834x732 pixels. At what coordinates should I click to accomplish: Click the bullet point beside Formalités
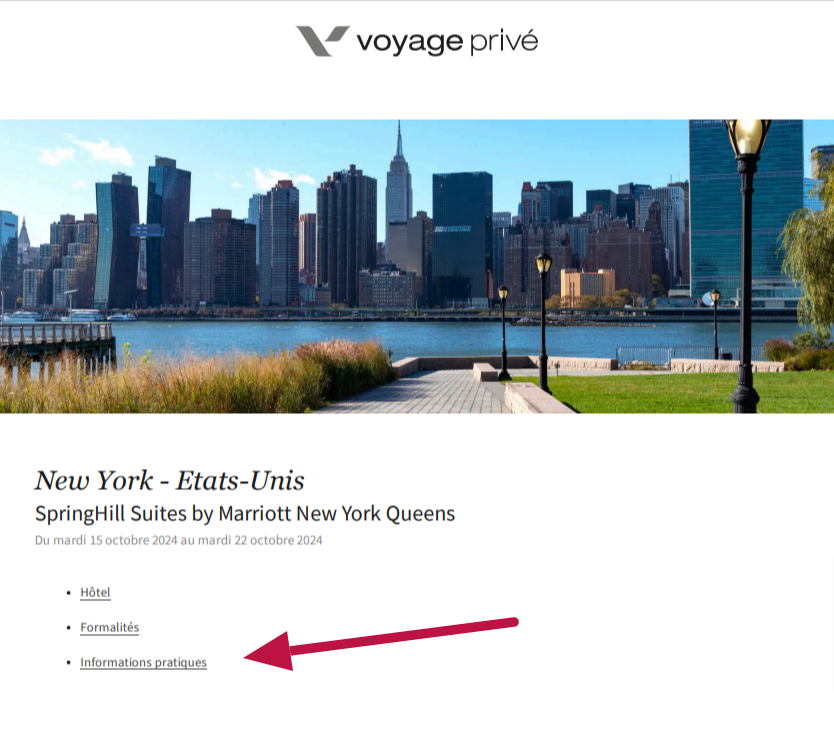coord(69,628)
